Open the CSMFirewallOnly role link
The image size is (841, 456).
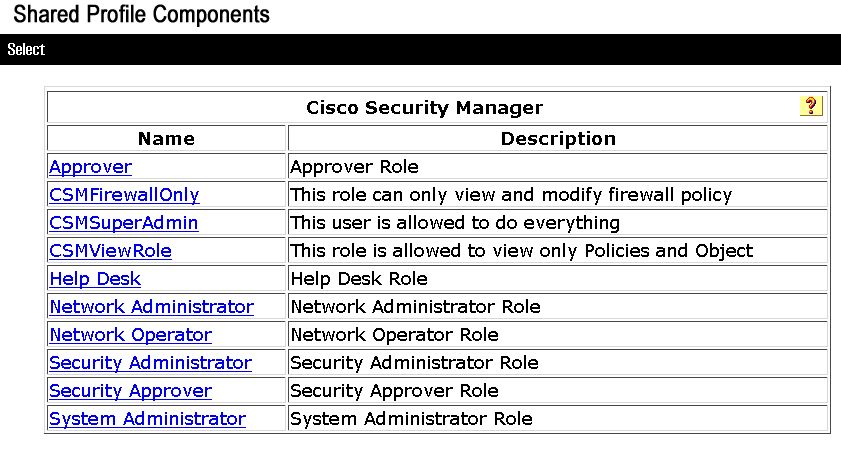coord(124,195)
